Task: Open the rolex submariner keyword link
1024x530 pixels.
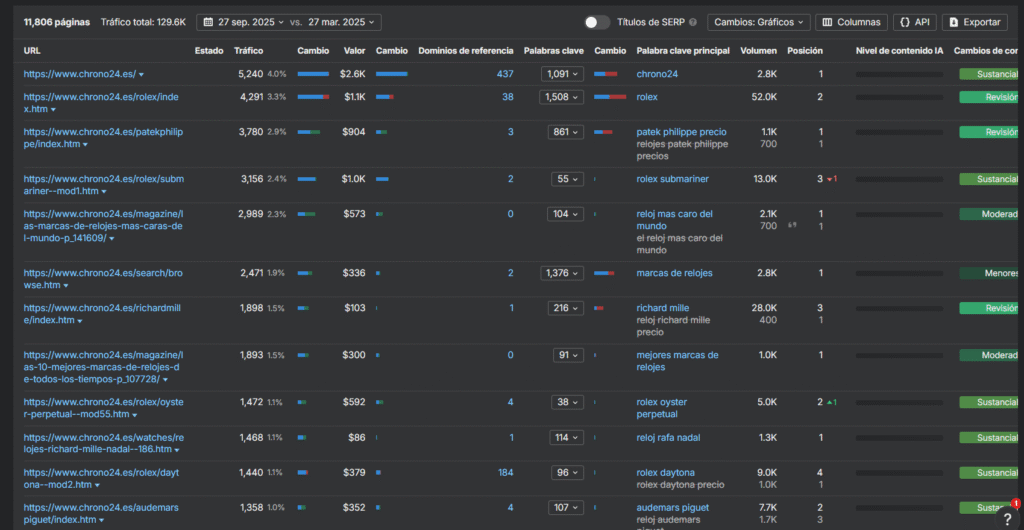Action: point(672,179)
